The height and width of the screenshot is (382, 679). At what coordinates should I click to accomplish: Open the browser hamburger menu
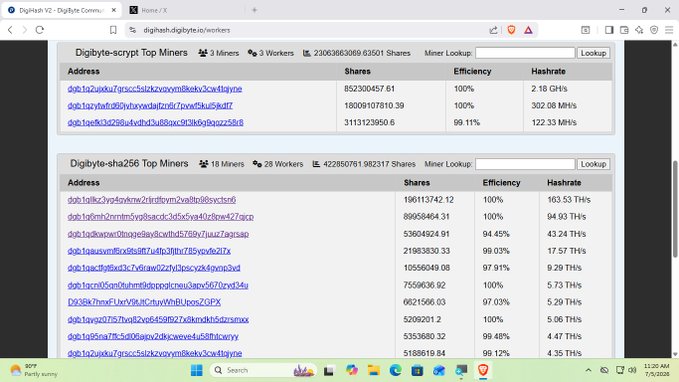tap(669, 30)
